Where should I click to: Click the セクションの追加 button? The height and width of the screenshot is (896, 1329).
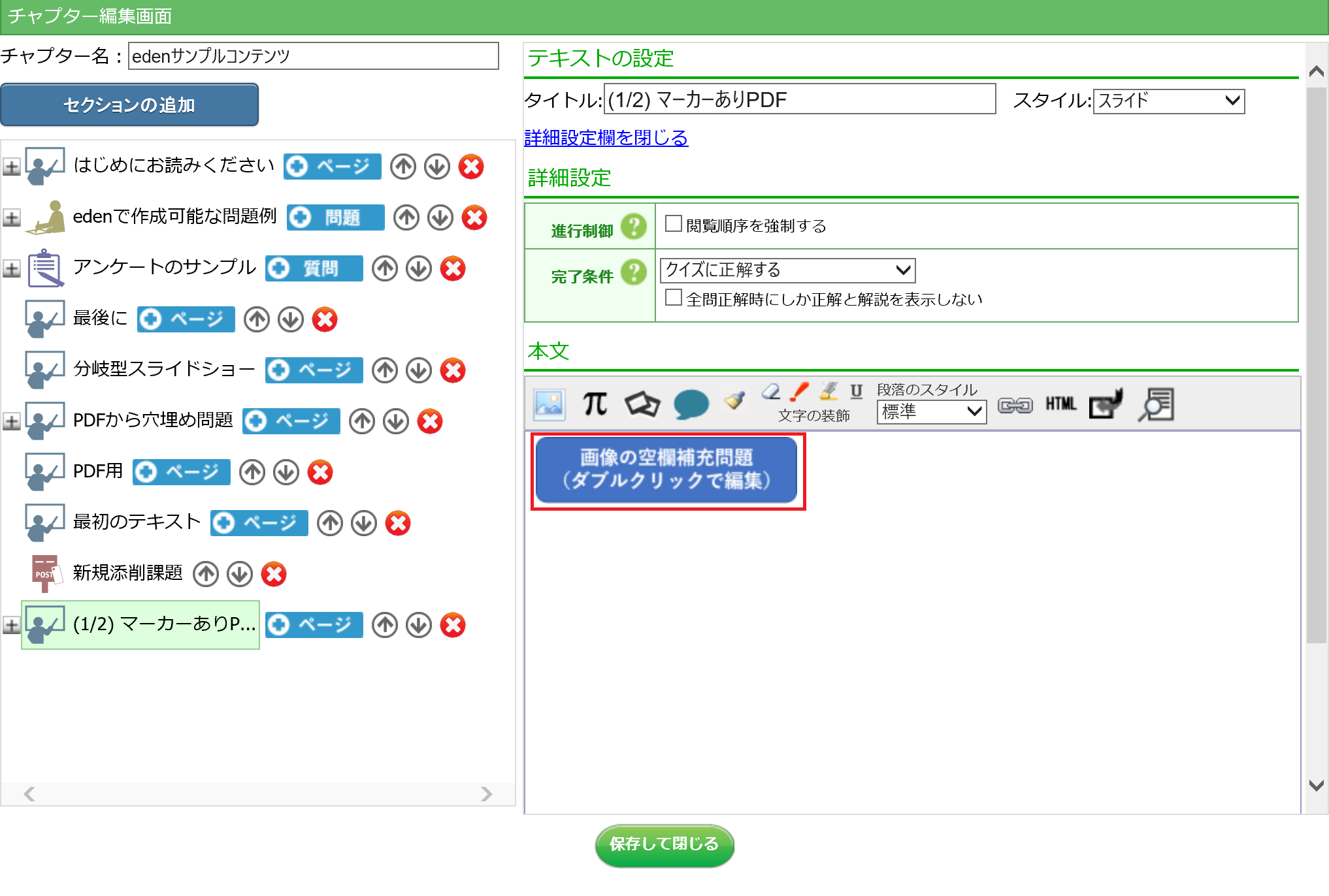tap(129, 104)
